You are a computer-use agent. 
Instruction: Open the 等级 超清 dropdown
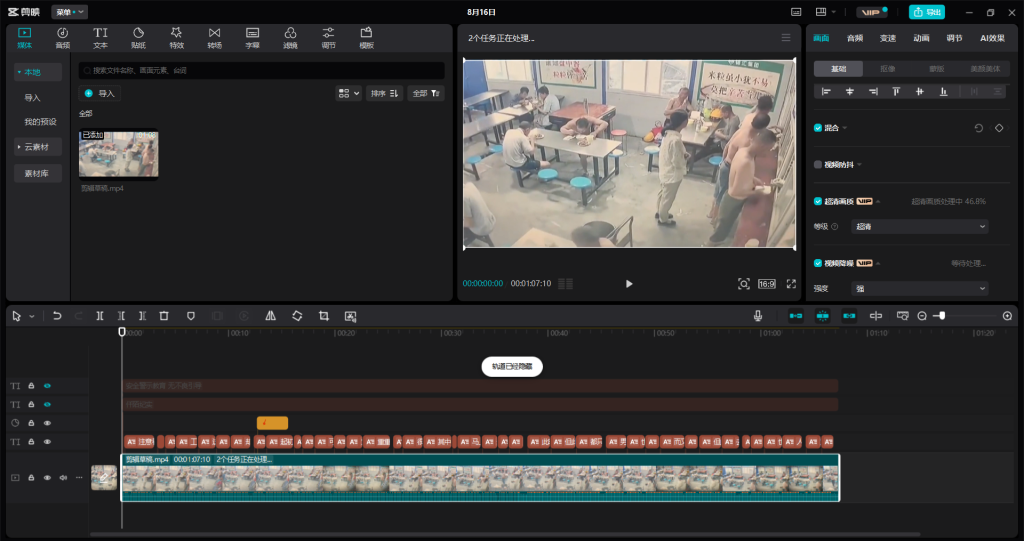click(920, 226)
